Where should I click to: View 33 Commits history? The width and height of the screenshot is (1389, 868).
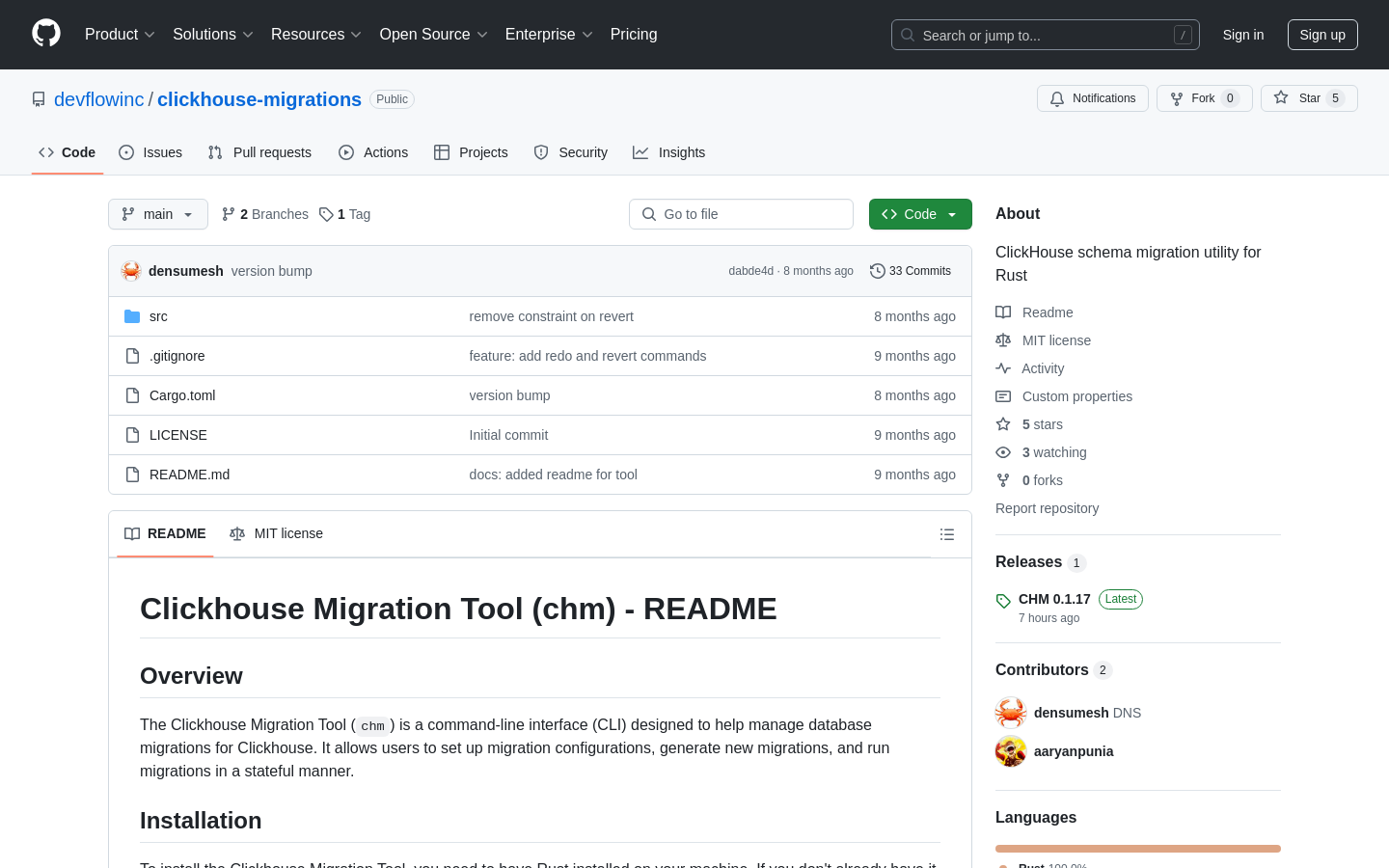tap(911, 271)
